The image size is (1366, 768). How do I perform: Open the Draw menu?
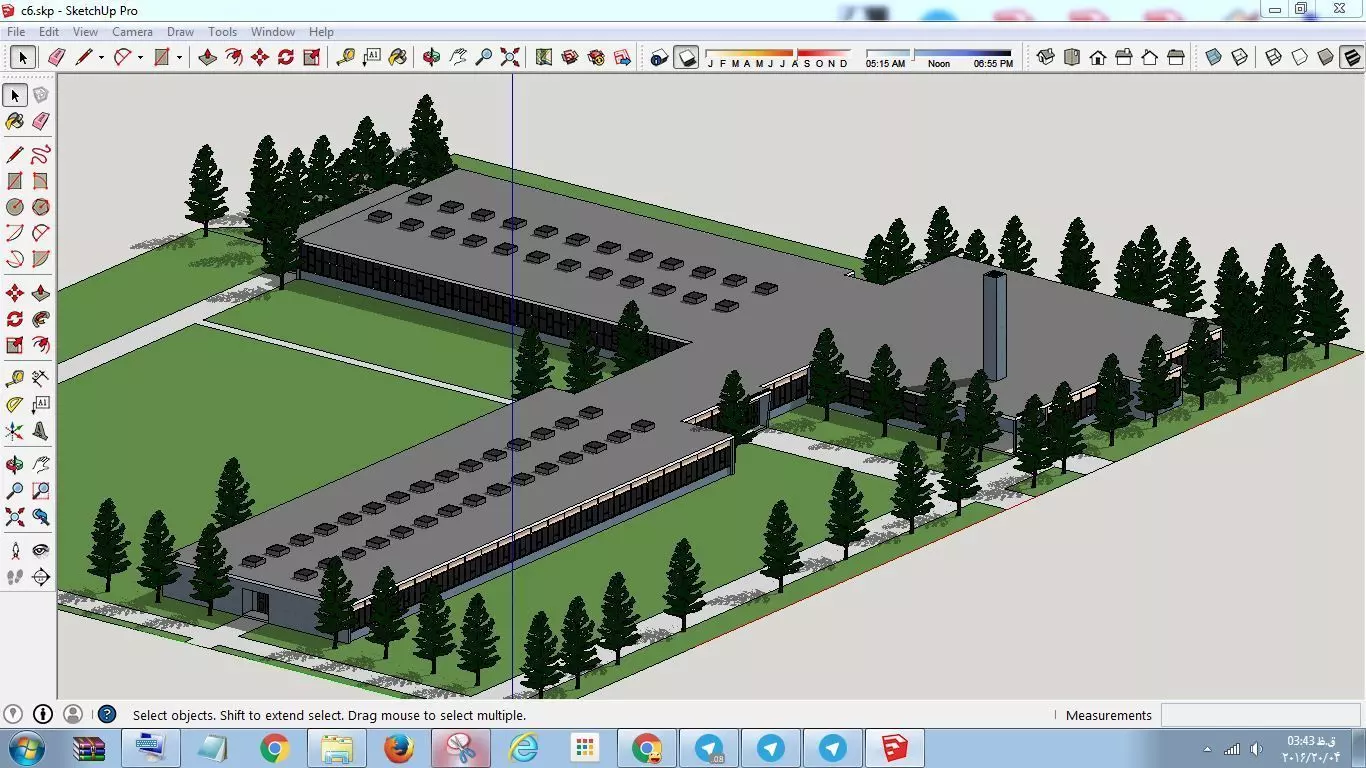[x=180, y=32]
